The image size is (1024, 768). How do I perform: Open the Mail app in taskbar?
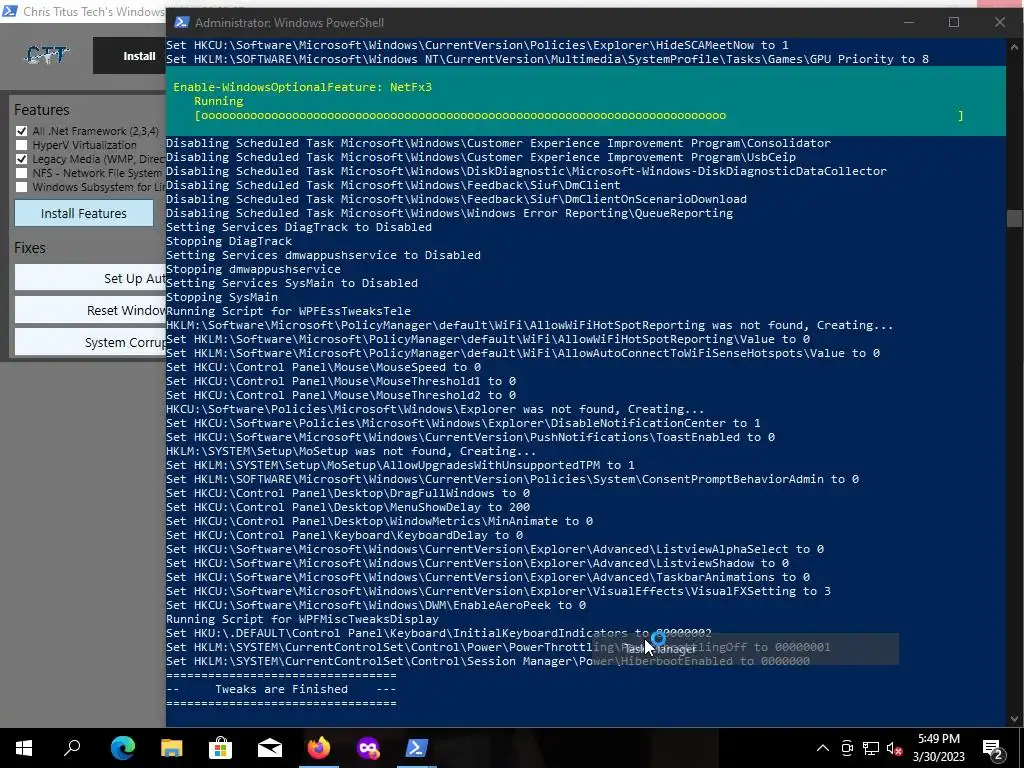click(270, 748)
